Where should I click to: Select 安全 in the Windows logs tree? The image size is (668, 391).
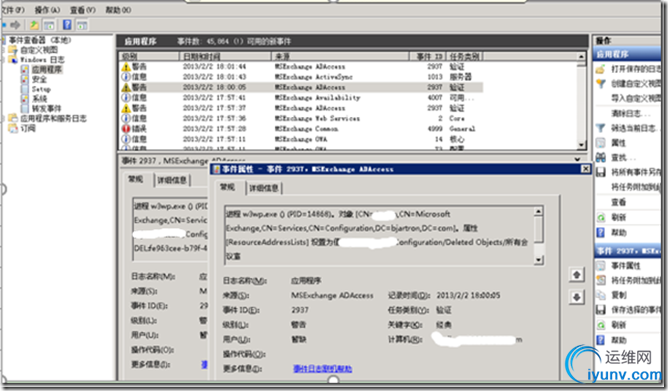click(x=39, y=79)
